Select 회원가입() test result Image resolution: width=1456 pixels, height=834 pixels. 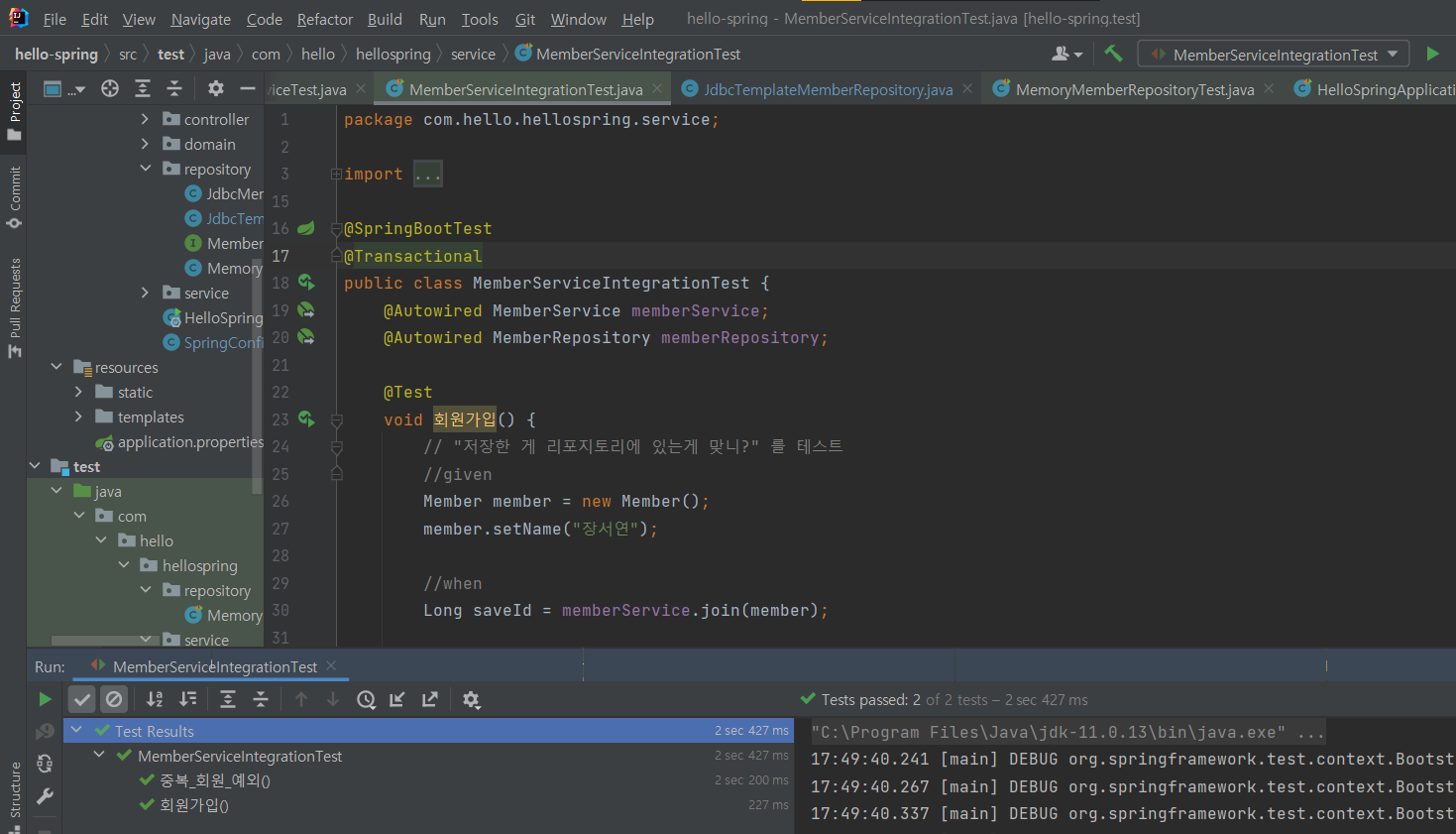194,805
